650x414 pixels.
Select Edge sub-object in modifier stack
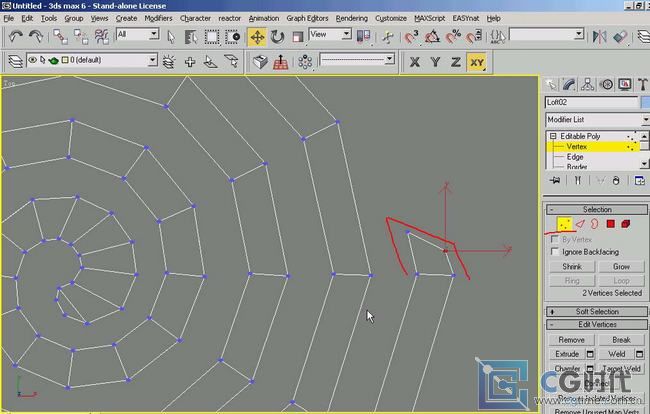[x=575, y=157]
